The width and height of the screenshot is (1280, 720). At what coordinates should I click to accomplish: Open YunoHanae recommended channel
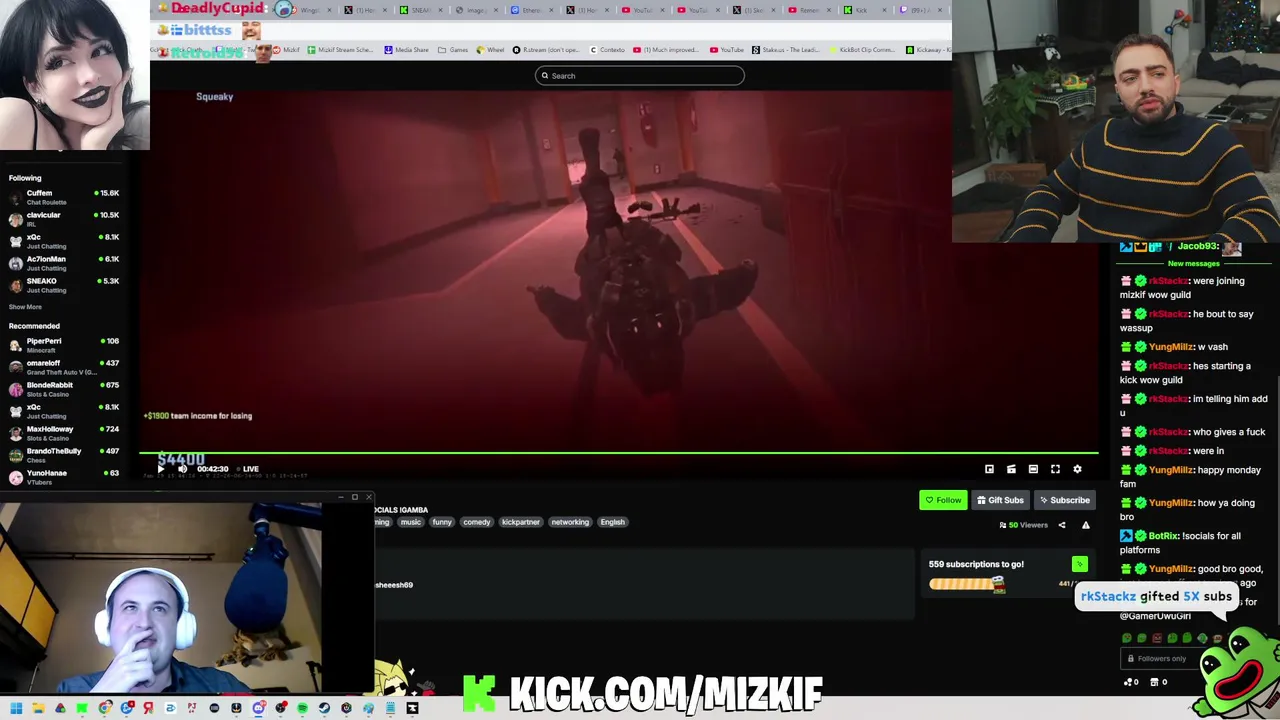click(64, 477)
